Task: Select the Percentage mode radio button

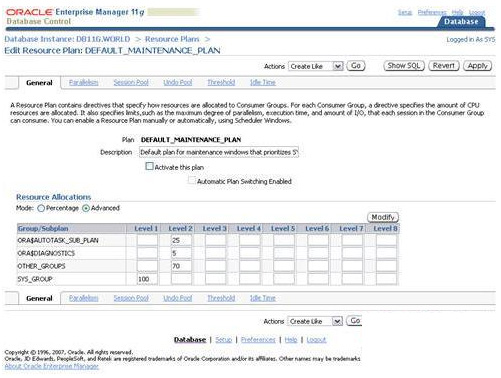Action: point(41,209)
